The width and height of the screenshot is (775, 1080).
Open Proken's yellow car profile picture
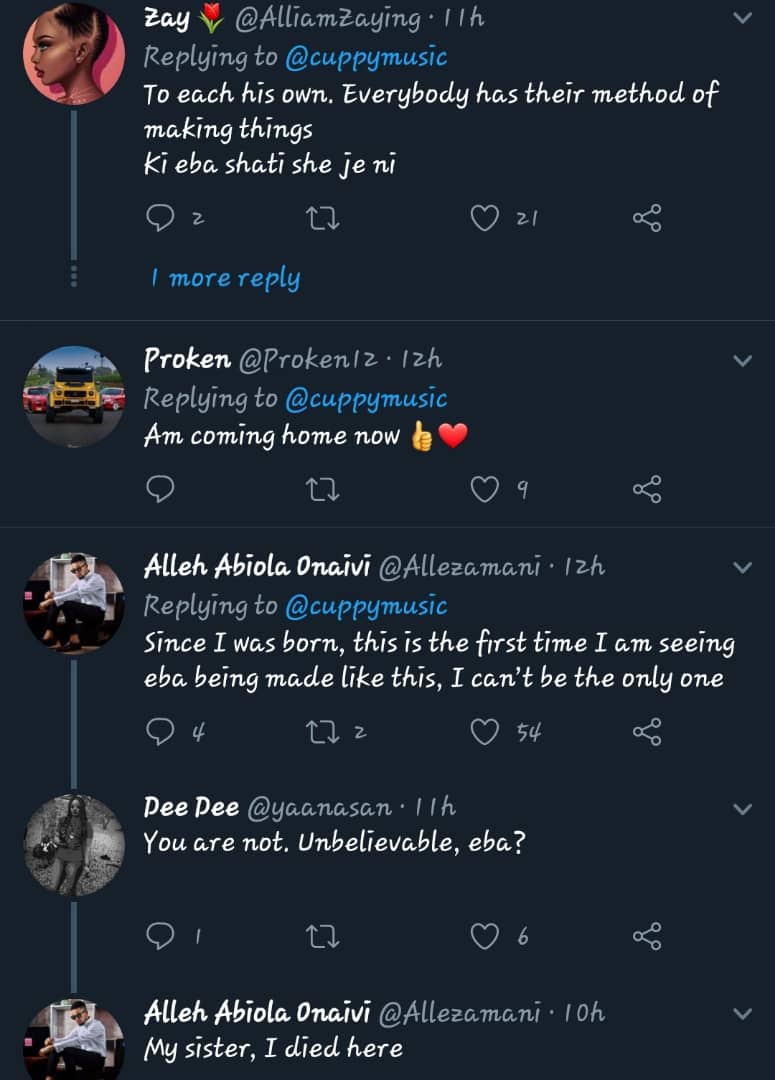(x=73, y=396)
